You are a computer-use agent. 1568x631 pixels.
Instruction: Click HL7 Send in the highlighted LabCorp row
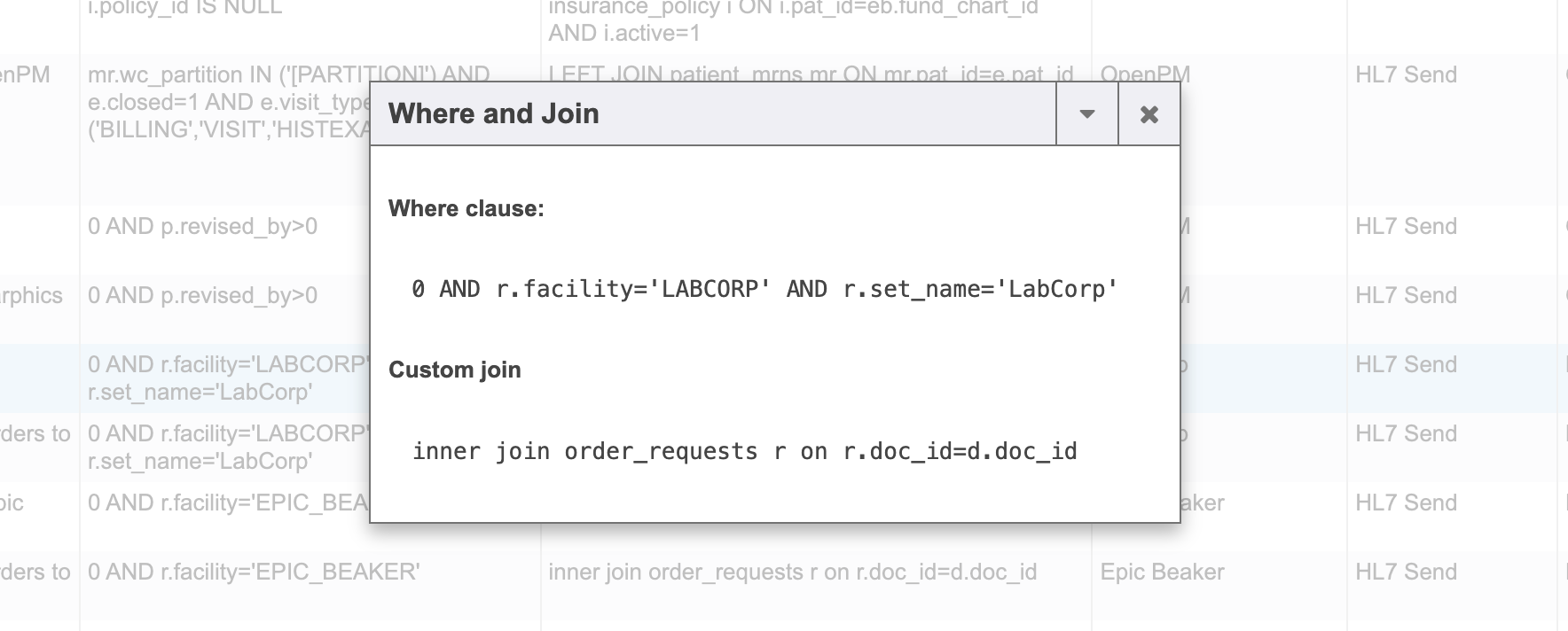1406,365
